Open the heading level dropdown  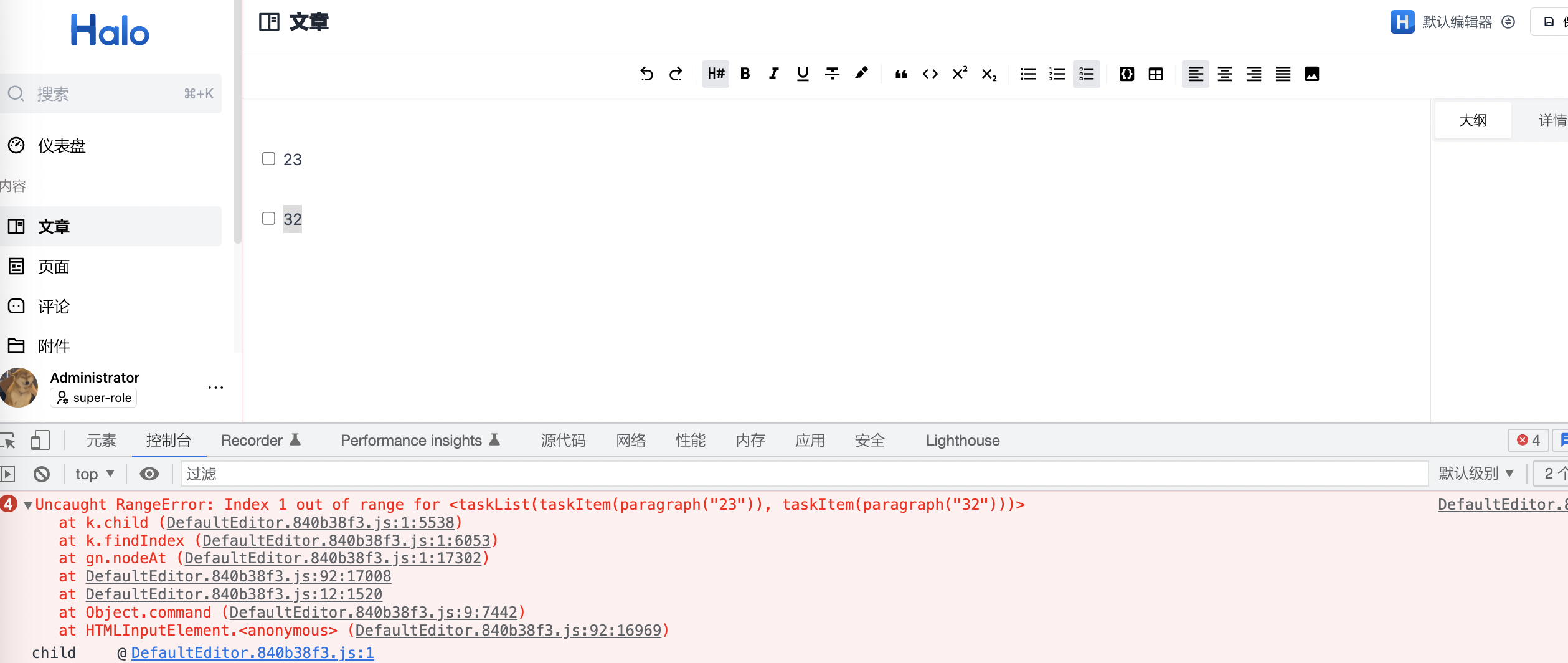point(716,74)
